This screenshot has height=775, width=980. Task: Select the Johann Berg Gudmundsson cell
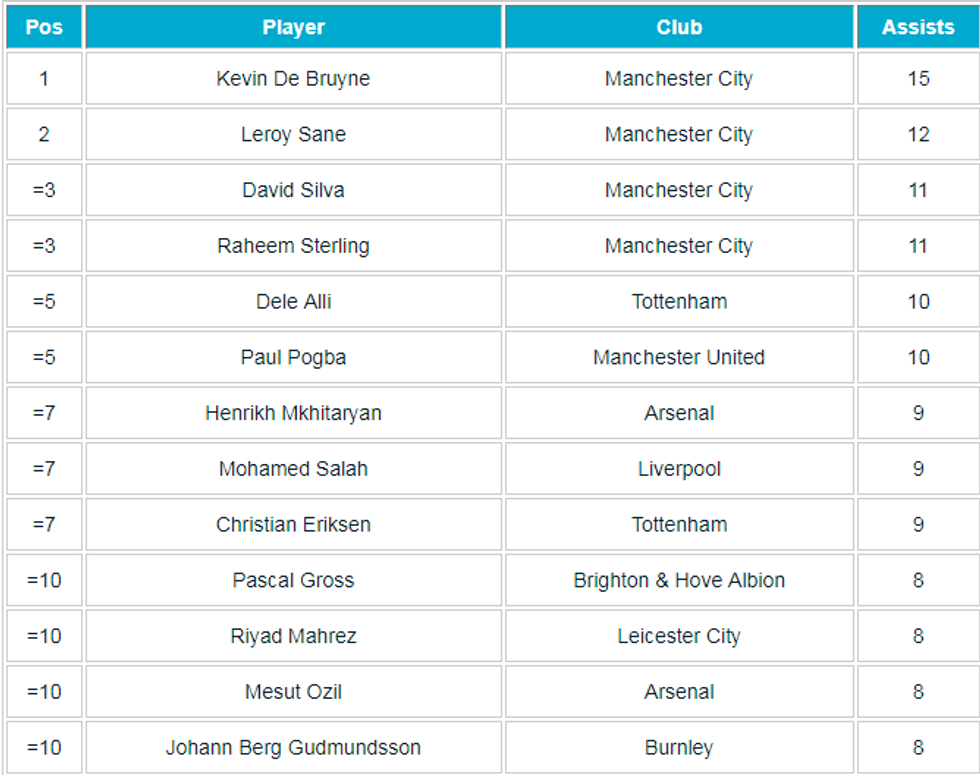(x=293, y=747)
